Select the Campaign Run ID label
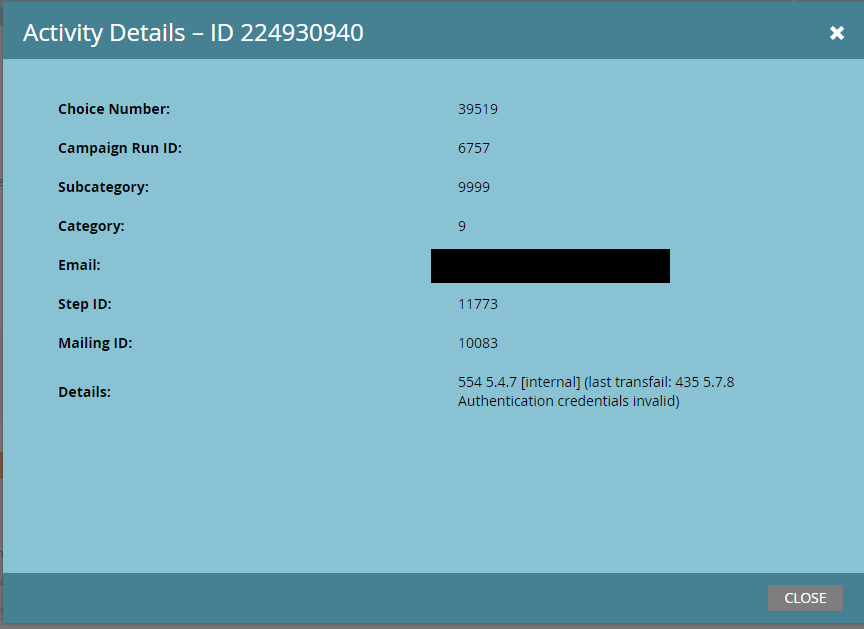The height and width of the screenshot is (629, 864). [x=120, y=148]
